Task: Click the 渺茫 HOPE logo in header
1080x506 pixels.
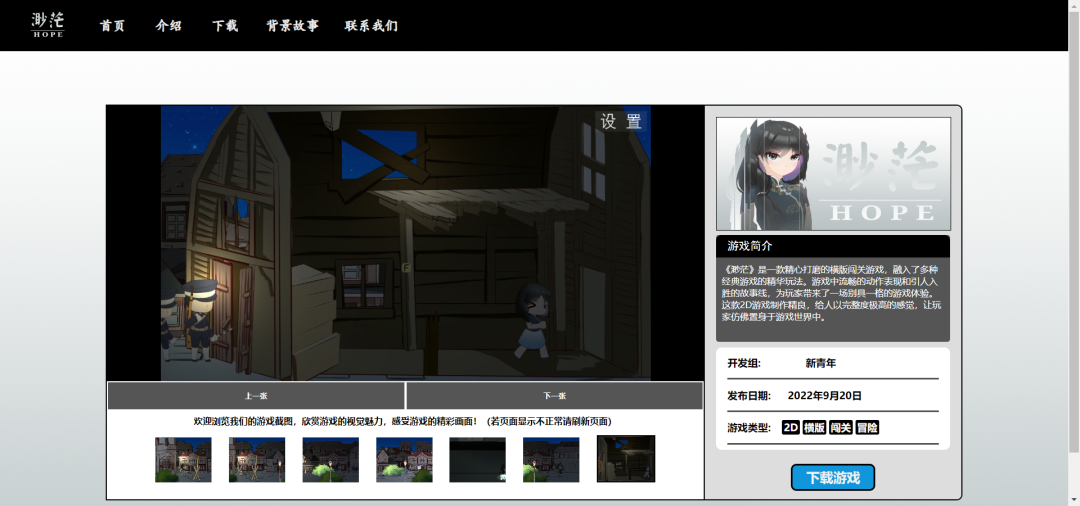Action: [x=48, y=25]
